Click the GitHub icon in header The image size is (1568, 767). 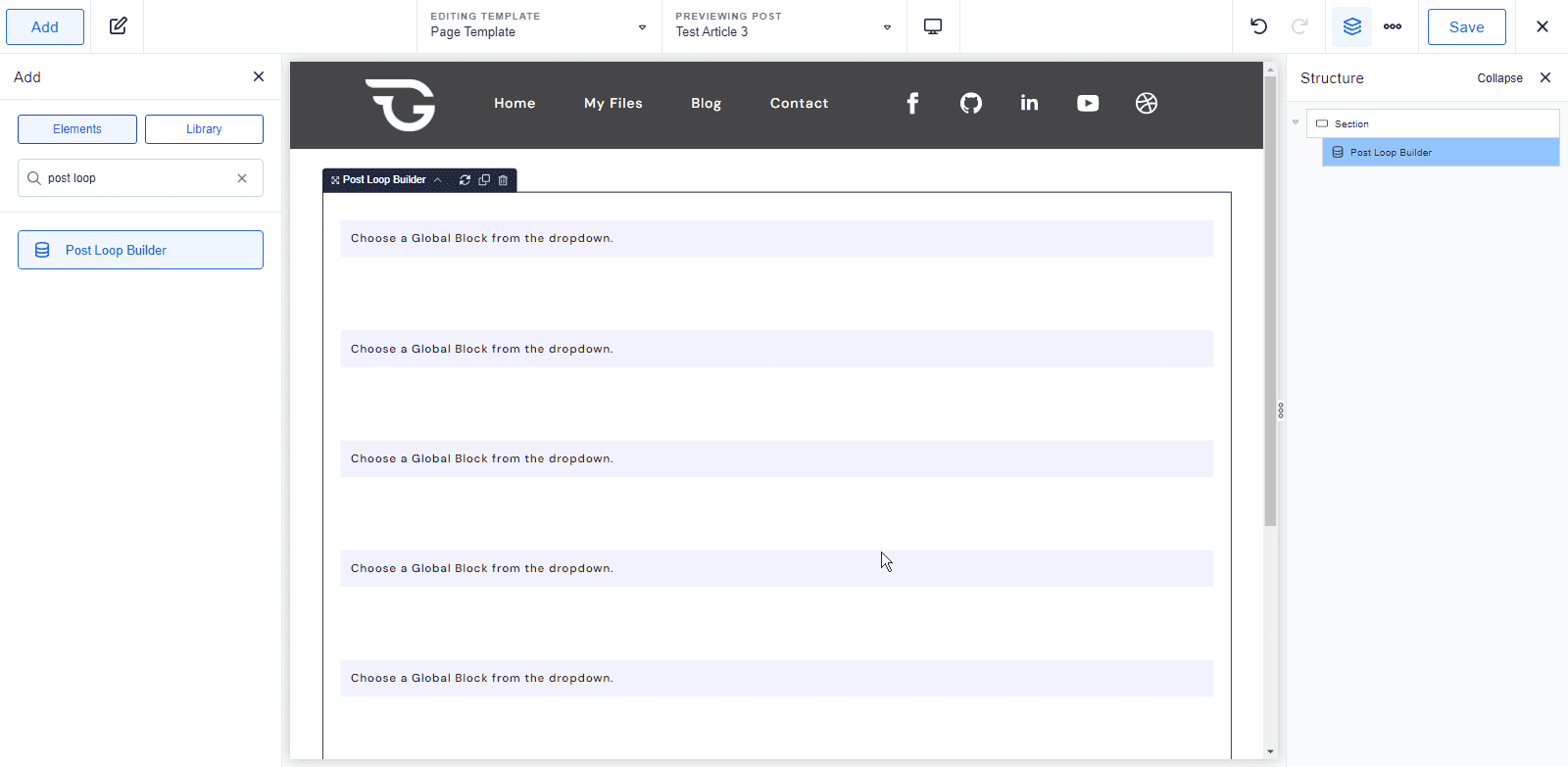pyautogui.click(x=970, y=103)
